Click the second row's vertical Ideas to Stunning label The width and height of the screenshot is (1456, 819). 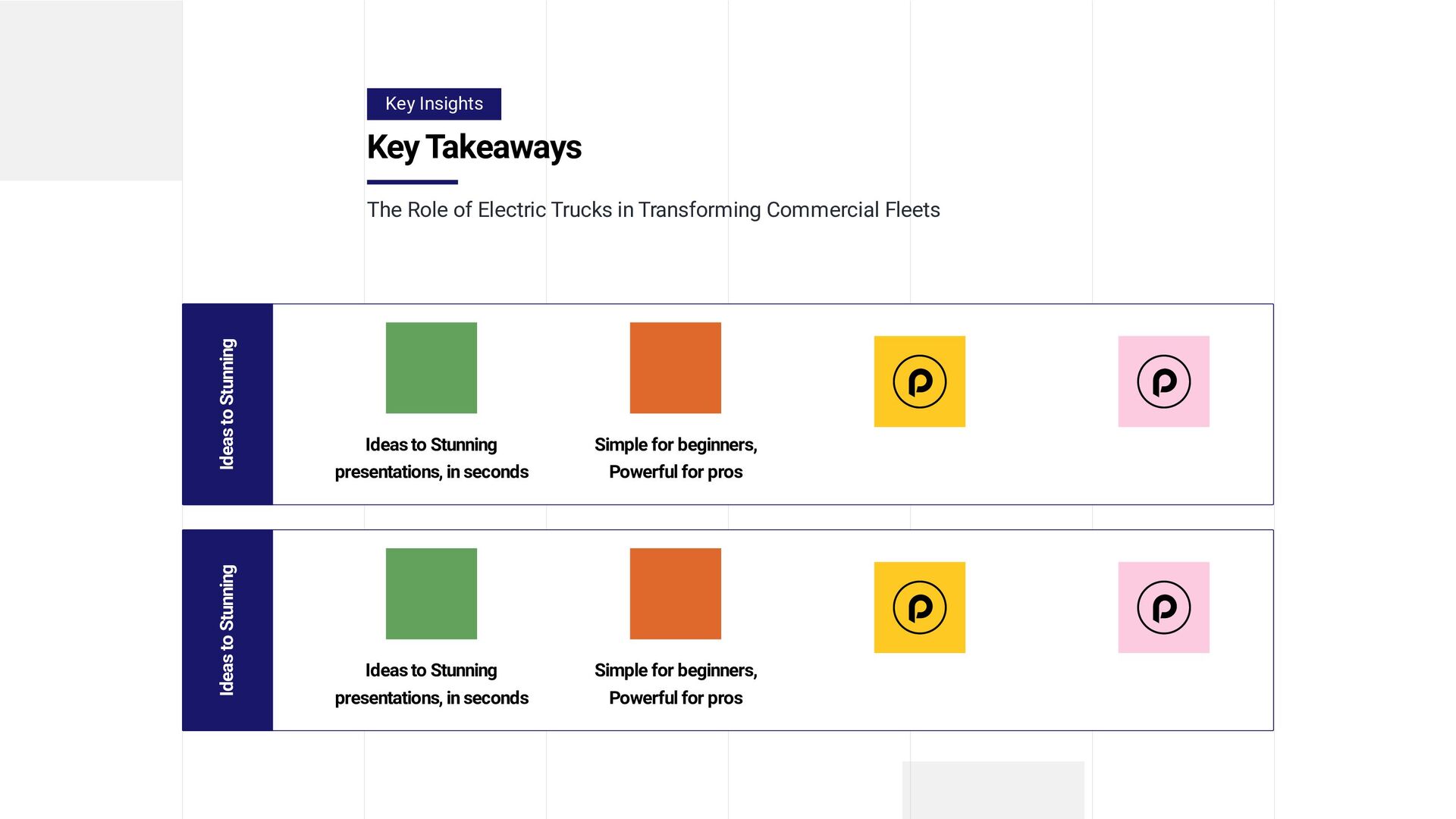click(227, 630)
